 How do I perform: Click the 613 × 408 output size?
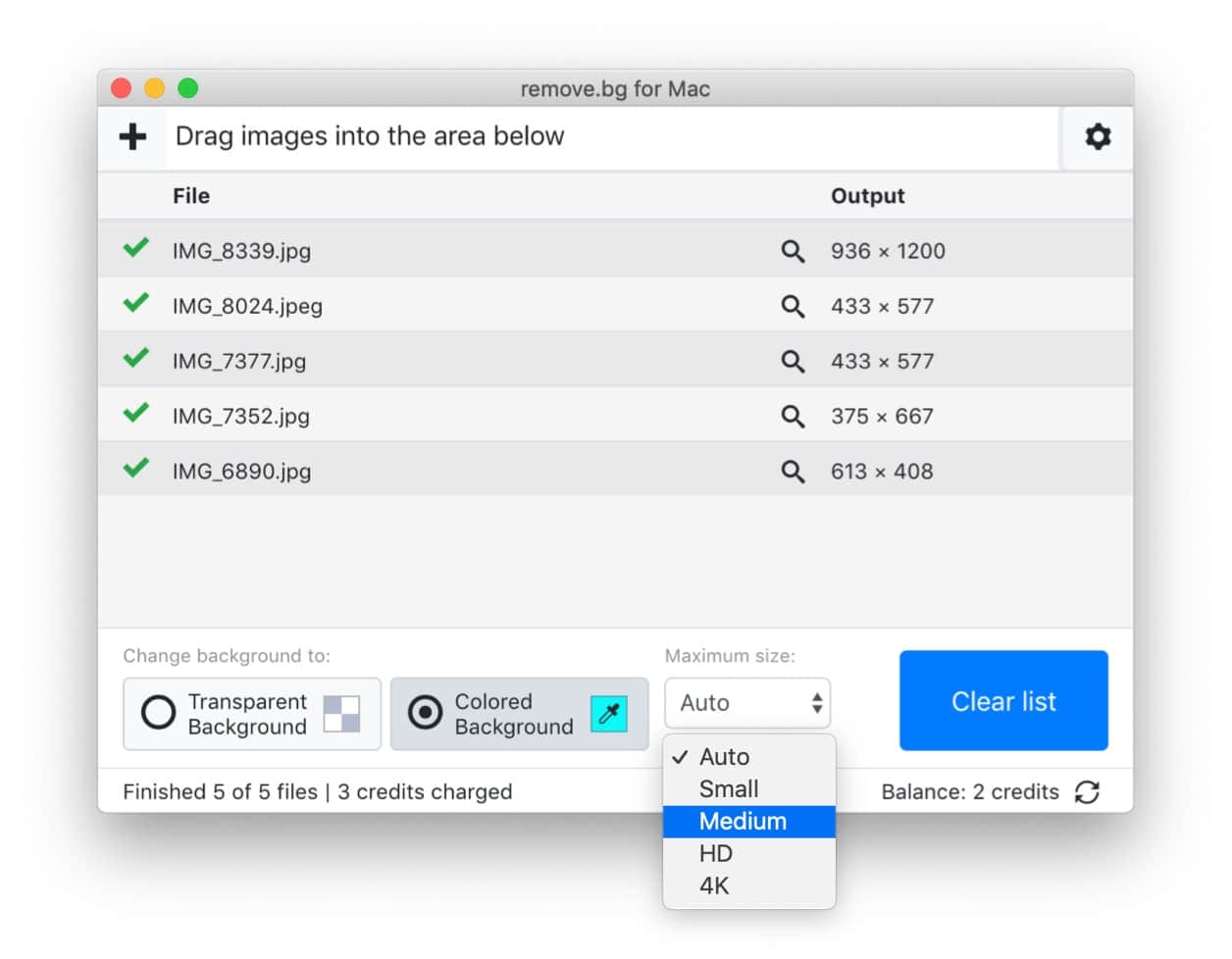point(882,471)
